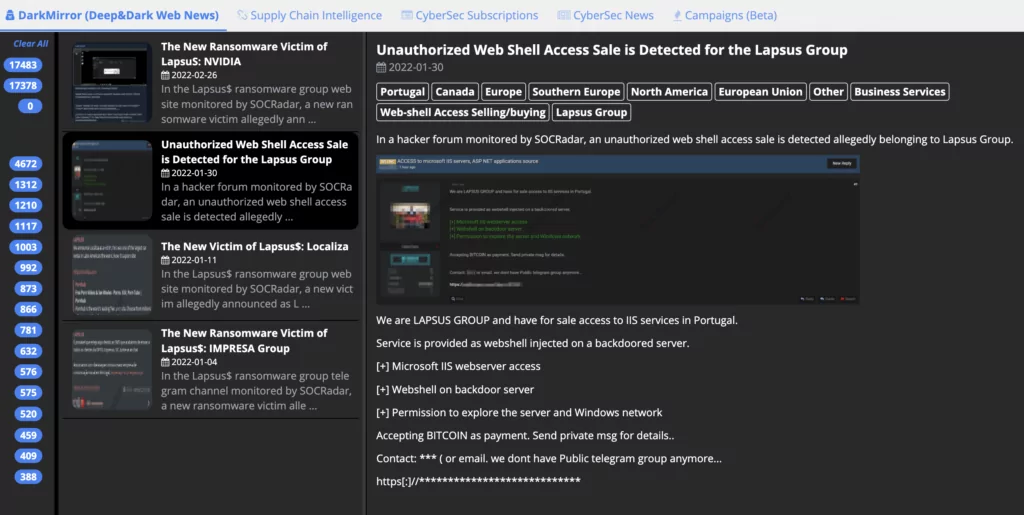Go to CyberSec News tab
This screenshot has height=515, width=1024.
click(x=605, y=15)
